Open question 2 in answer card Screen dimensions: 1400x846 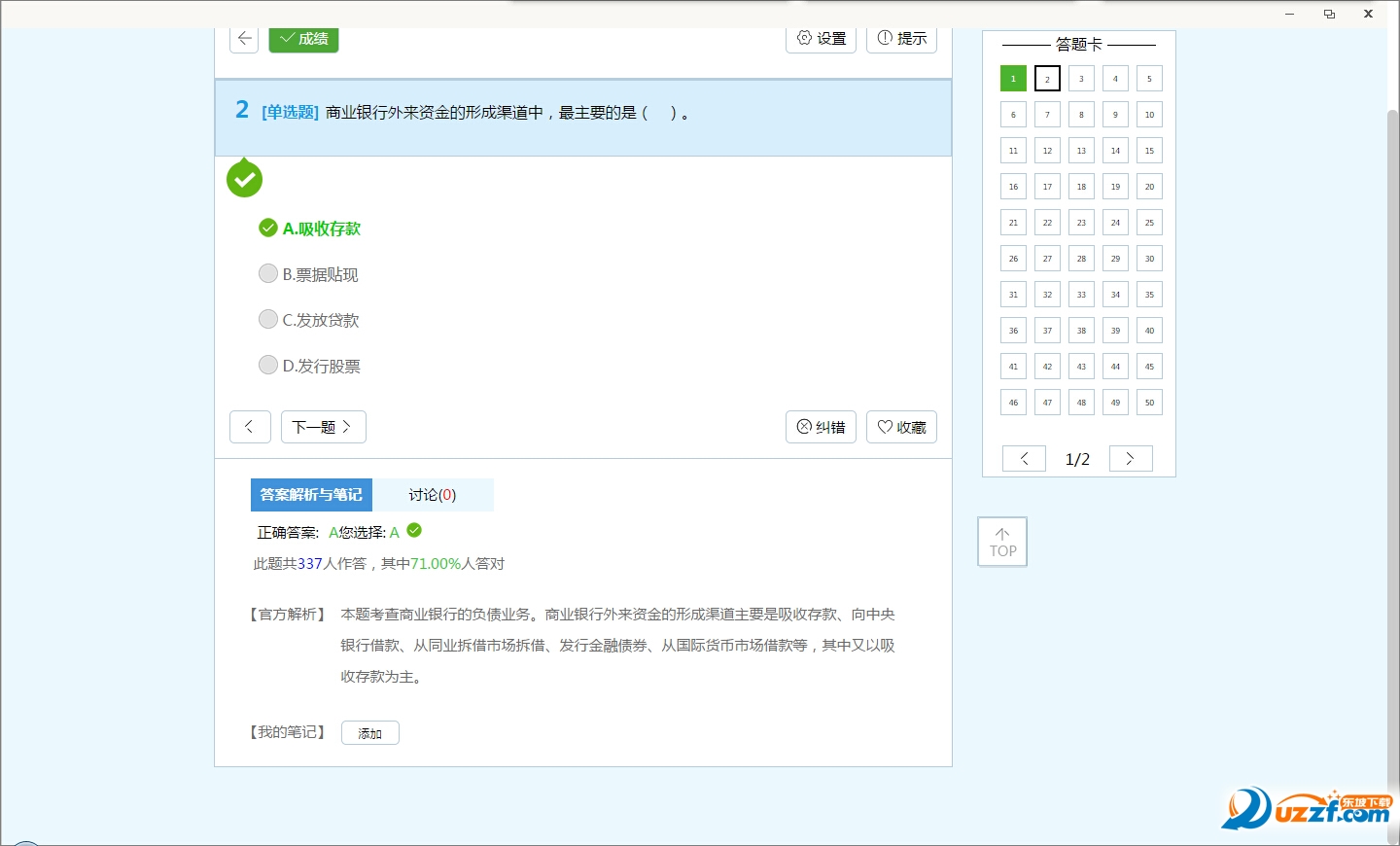[1047, 79]
